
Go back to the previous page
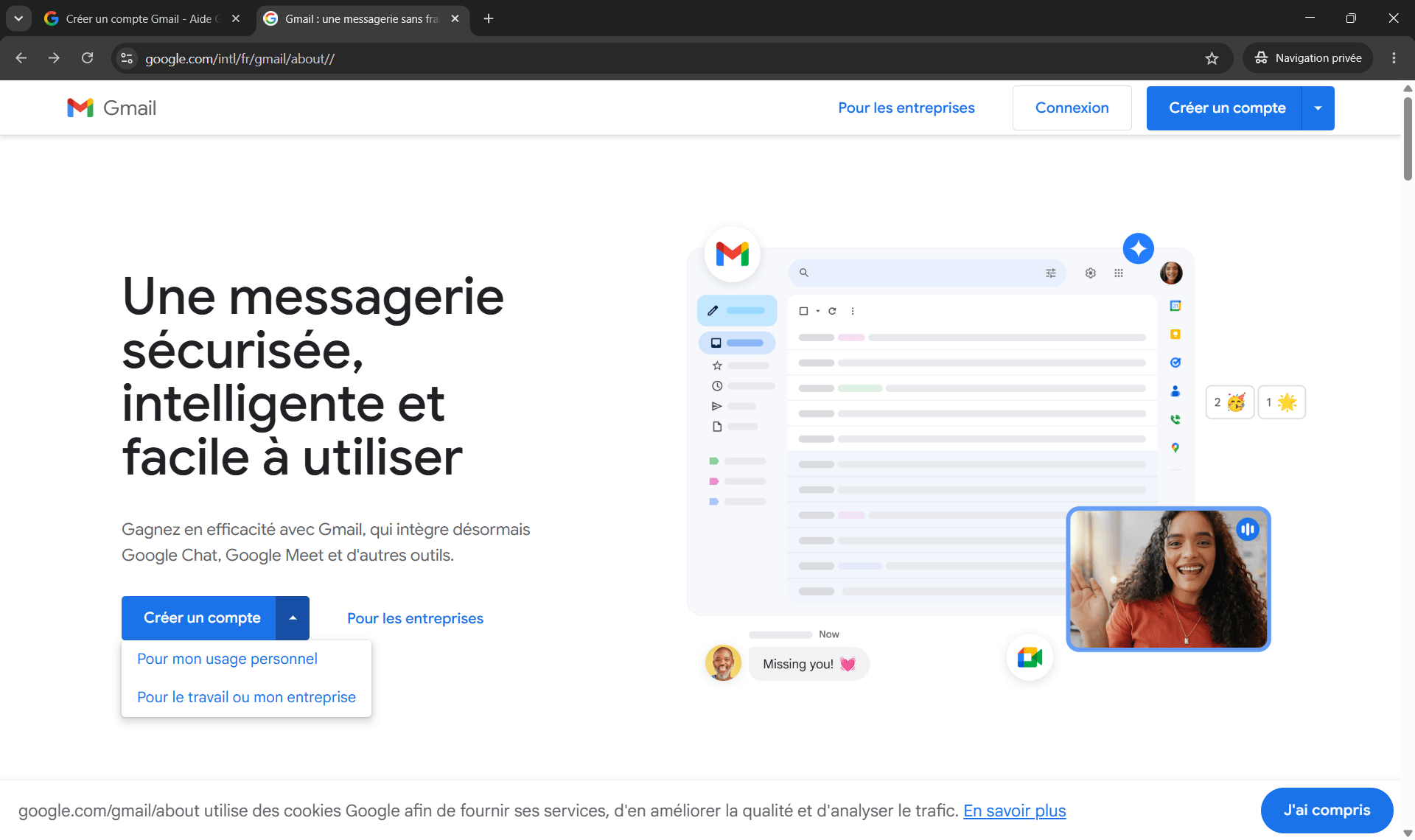[x=21, y=58]
